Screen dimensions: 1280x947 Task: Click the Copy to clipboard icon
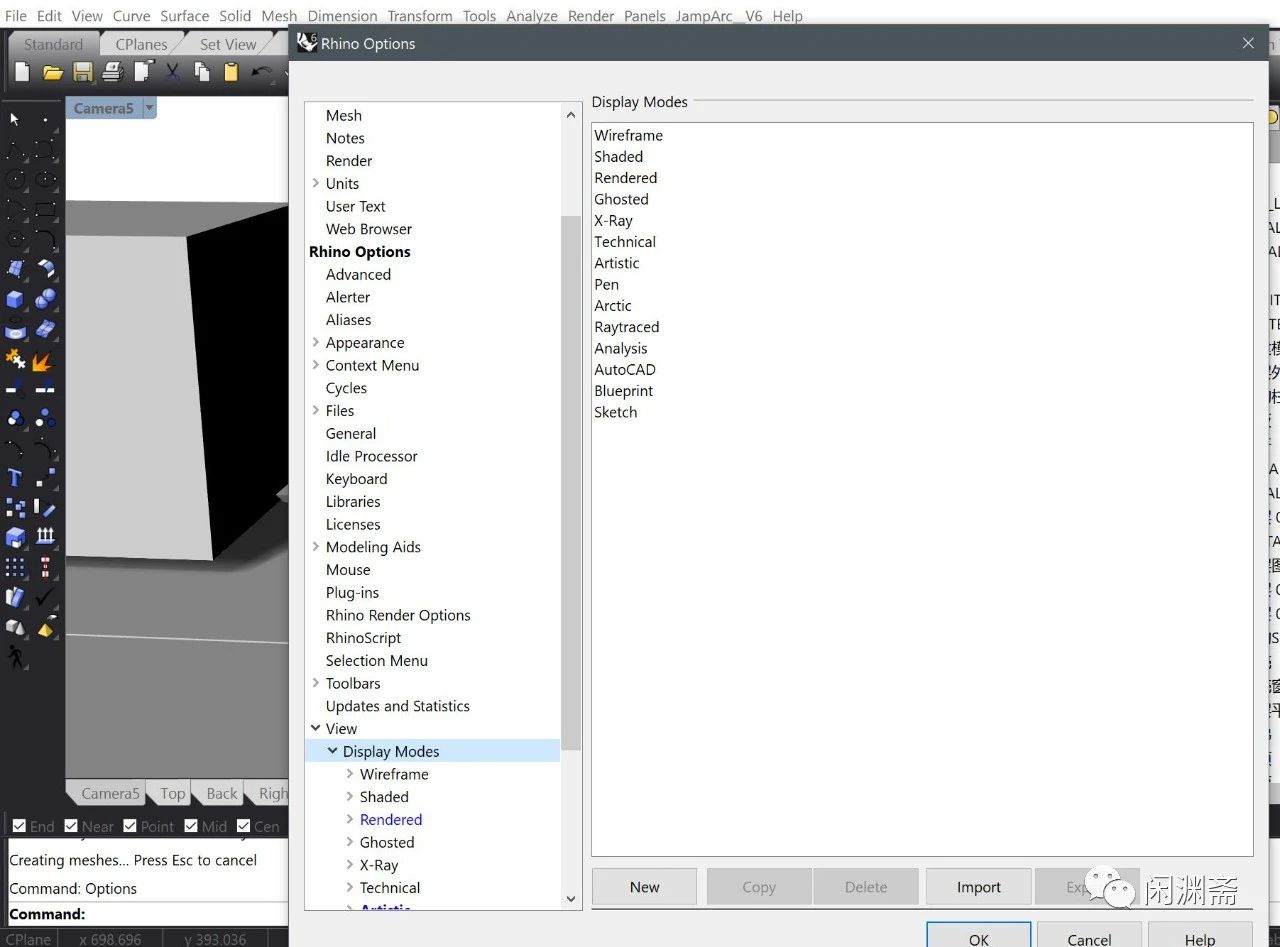pos(202,72)
